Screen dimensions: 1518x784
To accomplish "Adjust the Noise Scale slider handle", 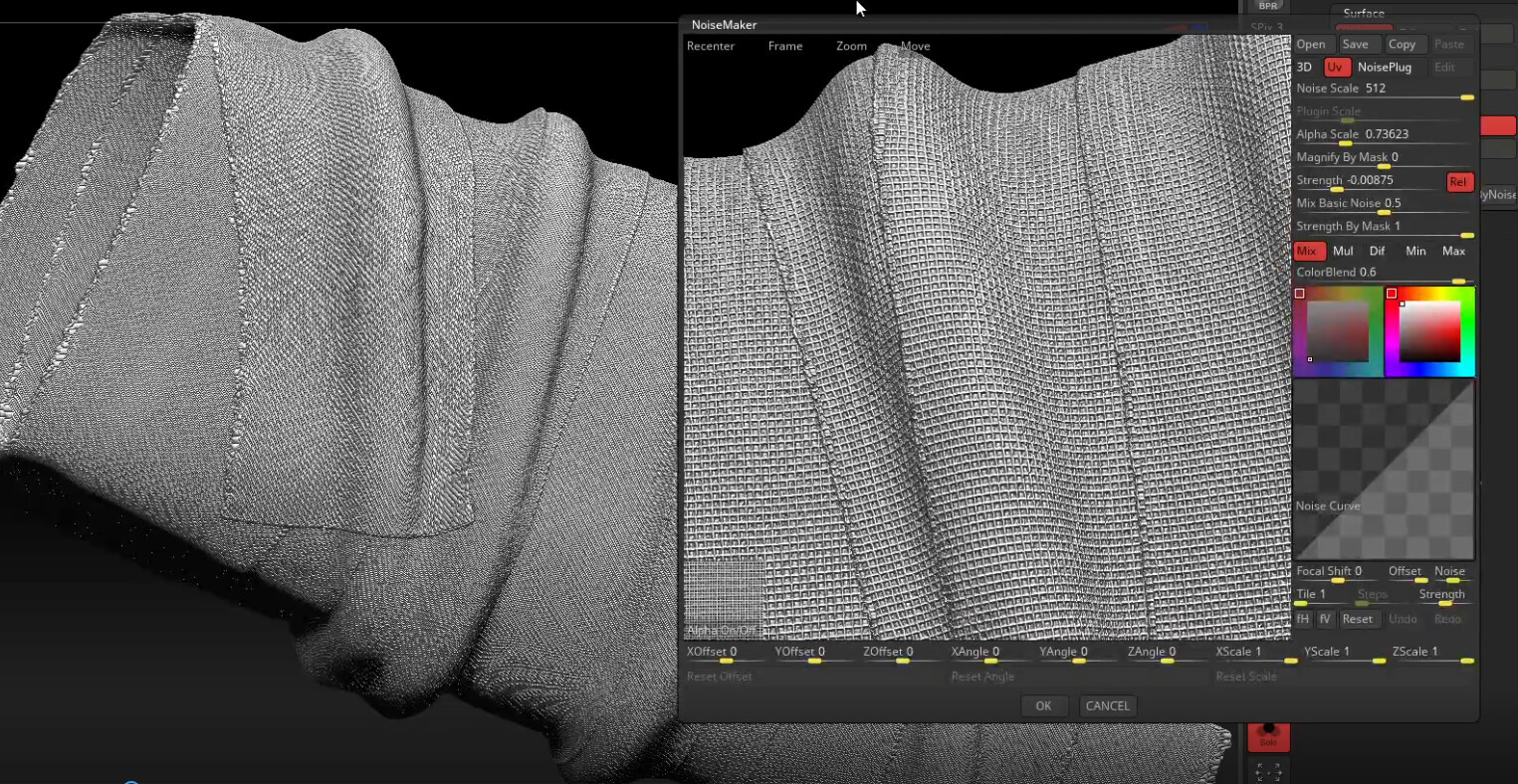I will coord(1466,98).
